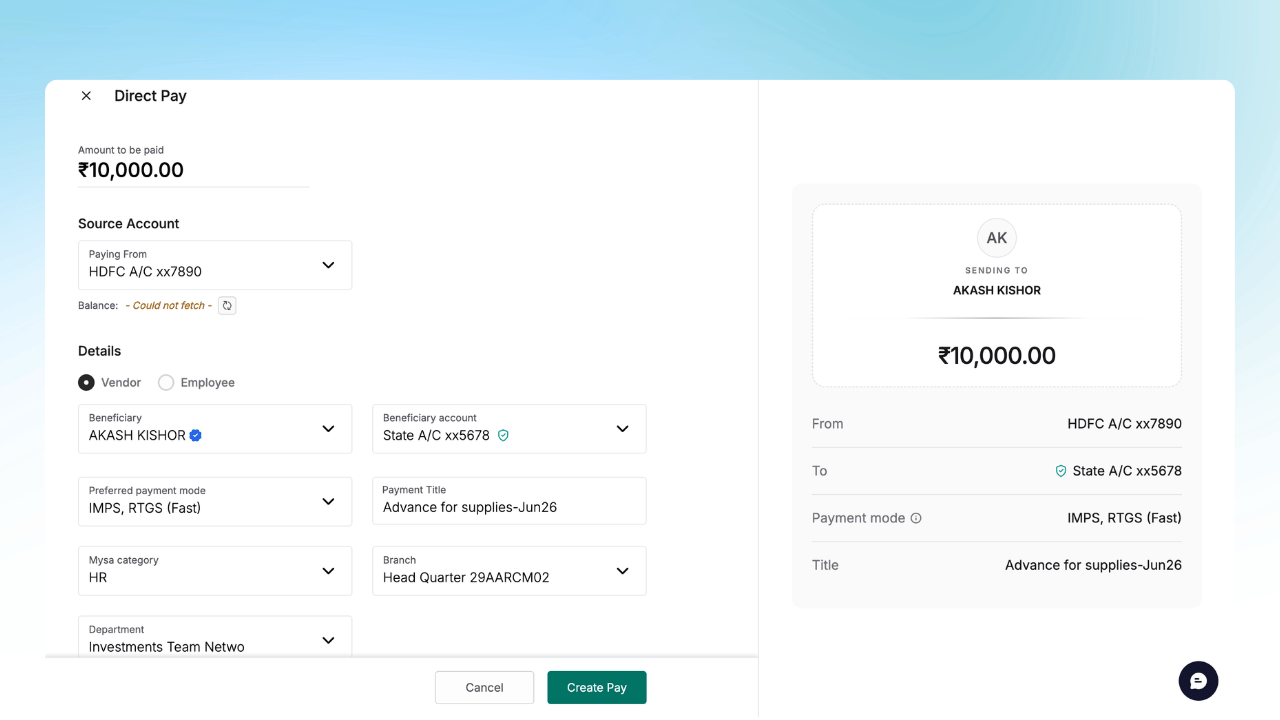The image size is (1280, 720).
Task: Click shield icon in Beneficiary account field
Action: click(x=503, y=435)
